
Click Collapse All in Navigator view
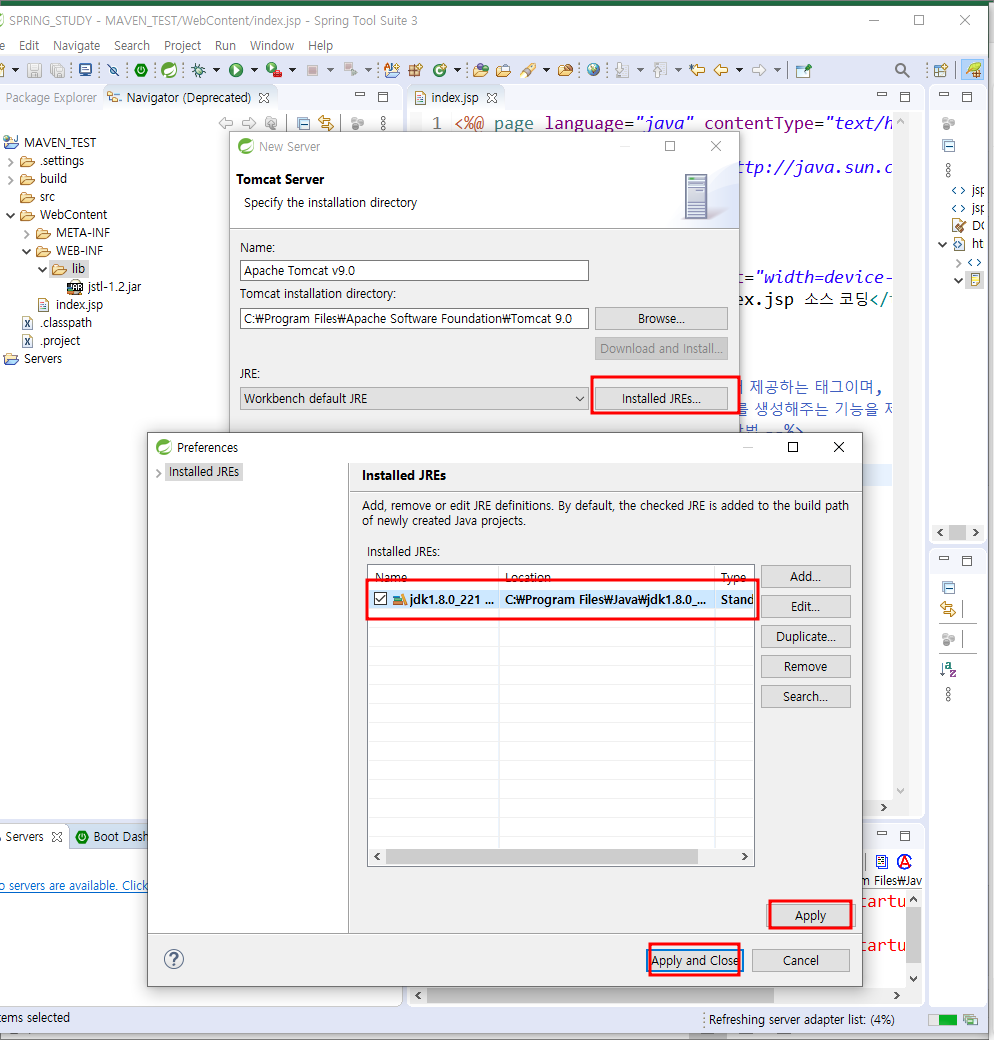point(303,123)
